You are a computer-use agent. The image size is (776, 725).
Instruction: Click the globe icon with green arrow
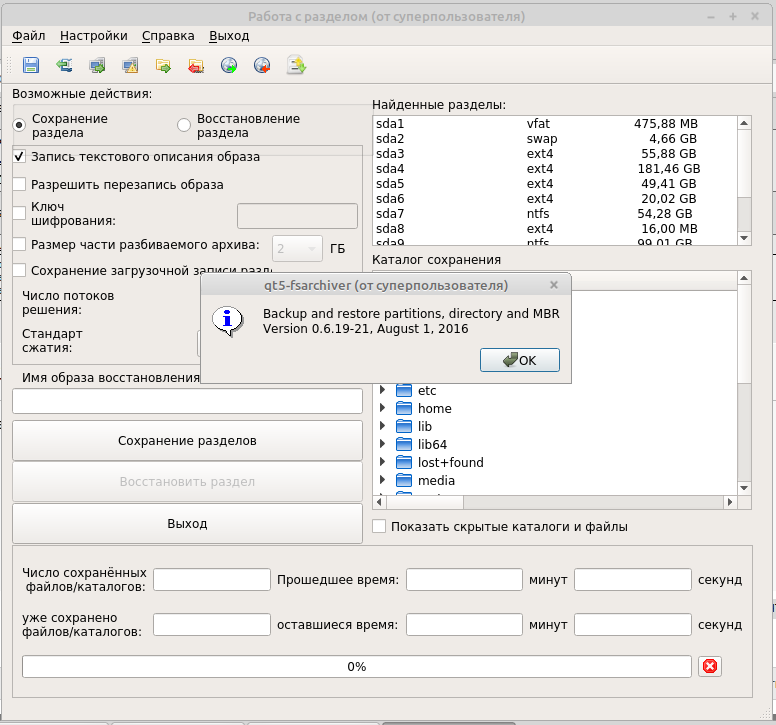coord(229,65)
